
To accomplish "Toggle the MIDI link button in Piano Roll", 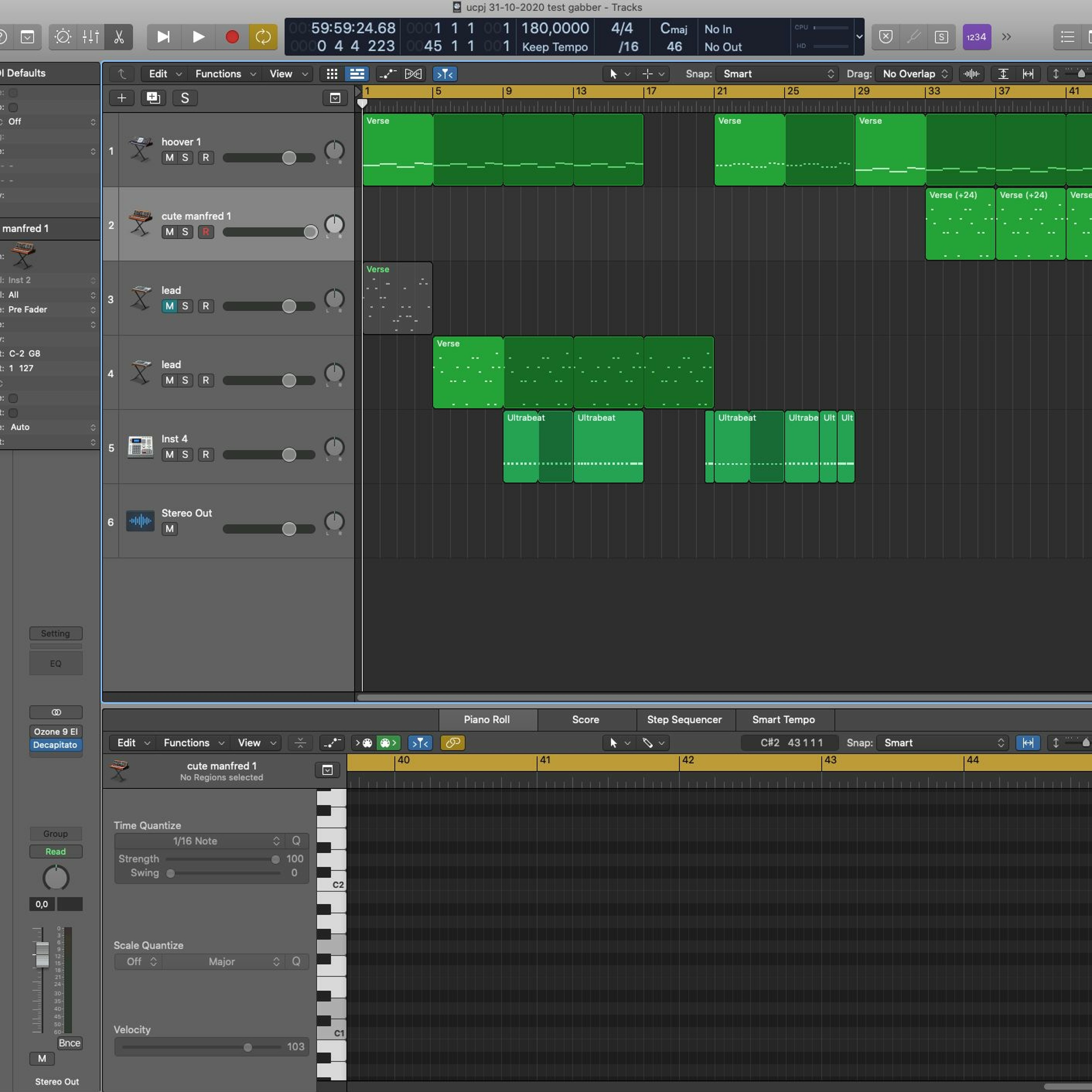I will (452, 743).
